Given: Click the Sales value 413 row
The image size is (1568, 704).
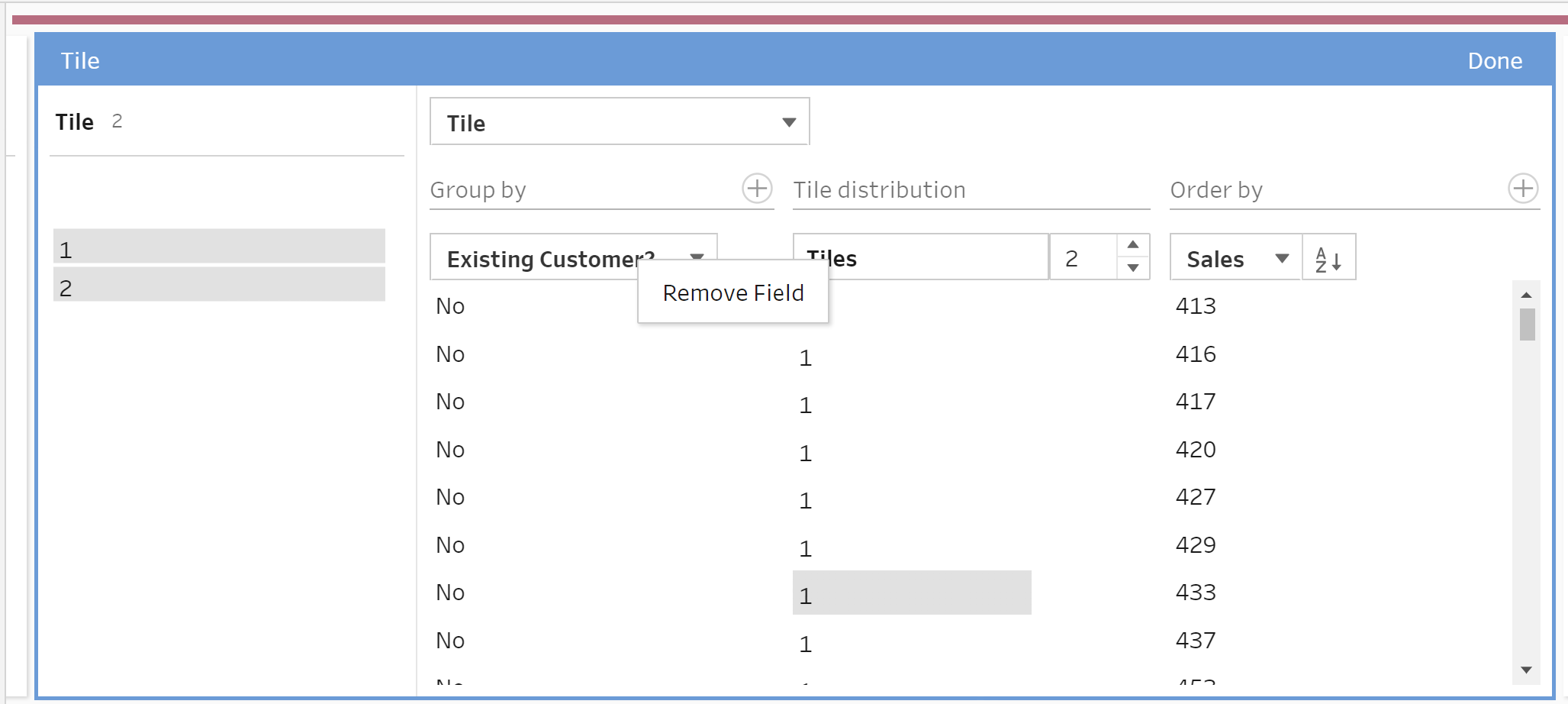Looking at the screenshot, I should tap(1196, 306).
